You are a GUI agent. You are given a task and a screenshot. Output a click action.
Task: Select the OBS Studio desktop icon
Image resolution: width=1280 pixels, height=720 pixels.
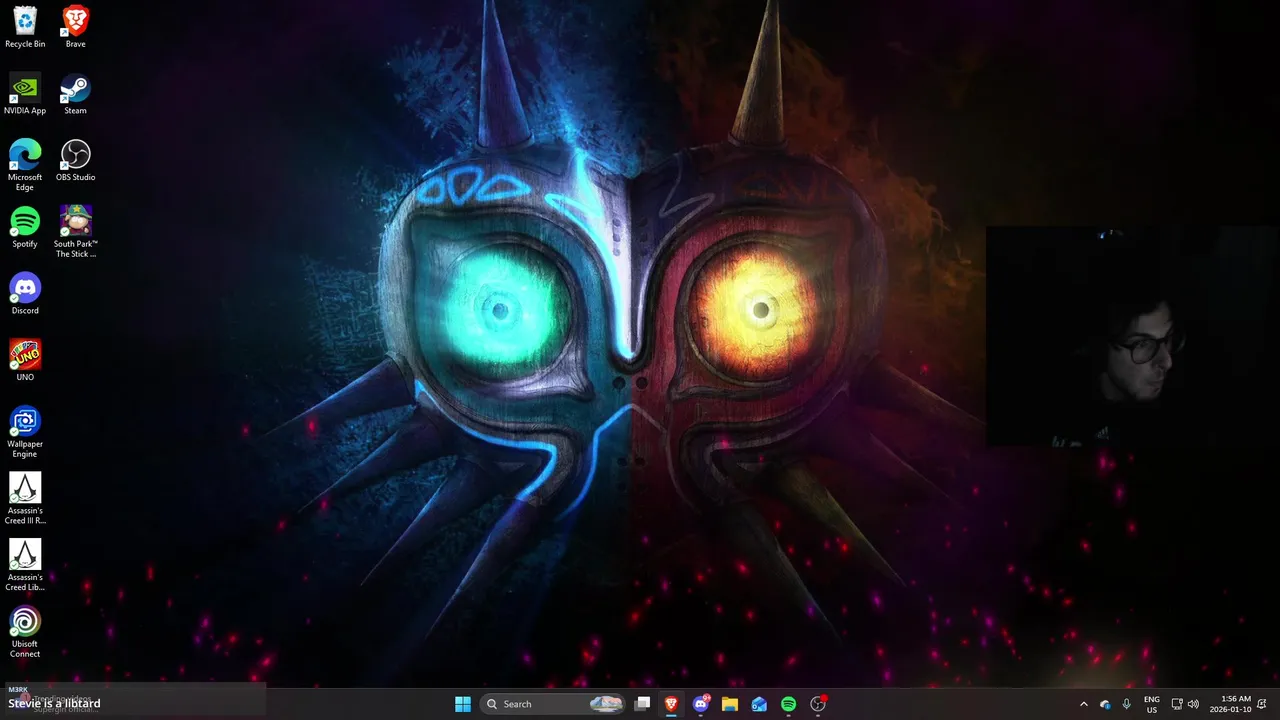click(x=75, y=161)
